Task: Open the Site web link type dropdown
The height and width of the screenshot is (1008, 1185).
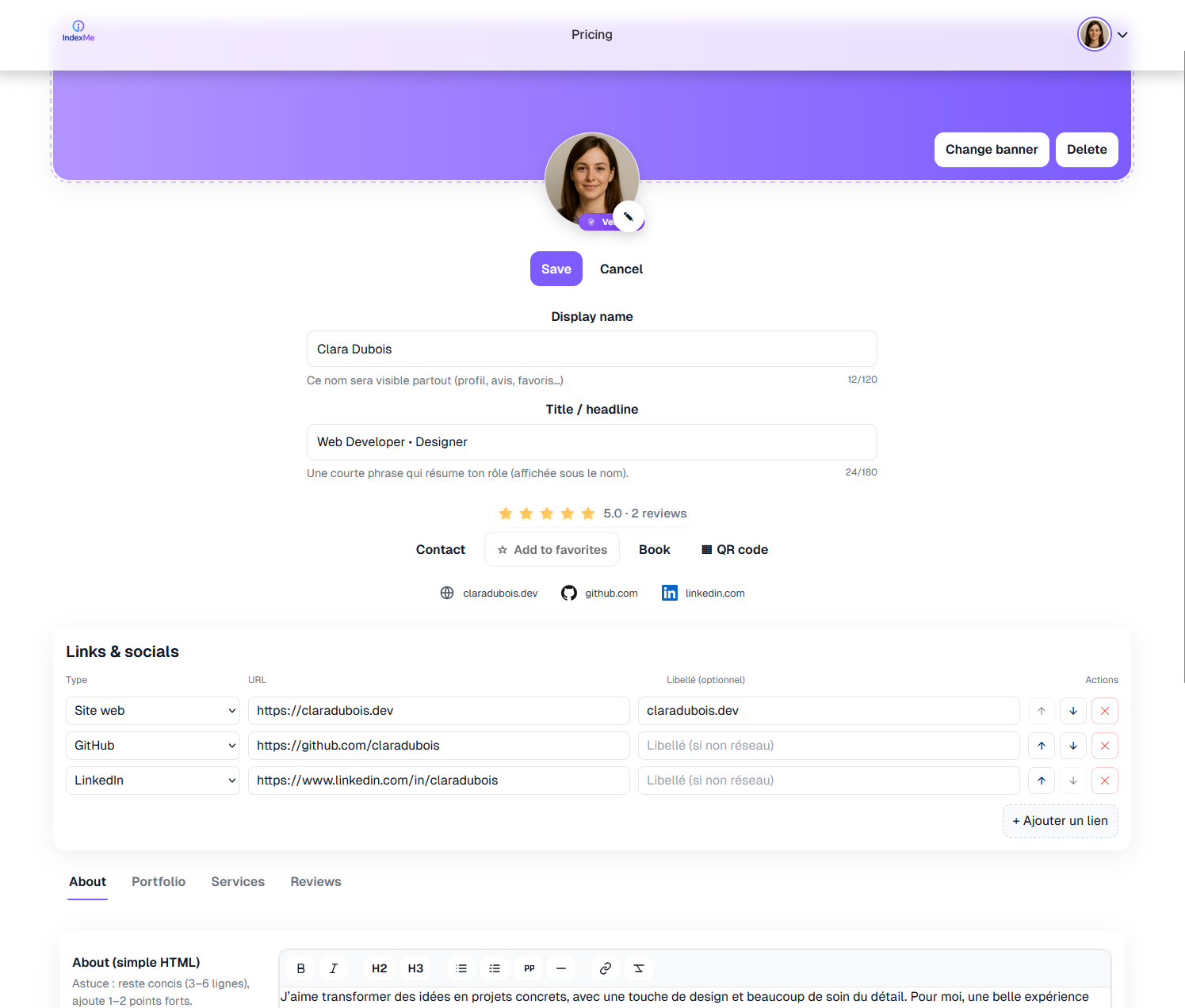Action: point(152,710)
